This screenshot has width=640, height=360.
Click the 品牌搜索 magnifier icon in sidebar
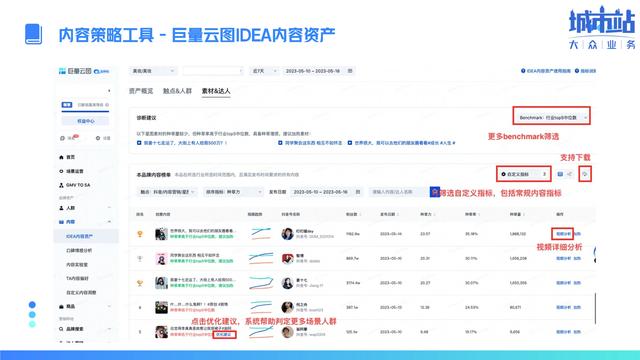coord(61,329)
